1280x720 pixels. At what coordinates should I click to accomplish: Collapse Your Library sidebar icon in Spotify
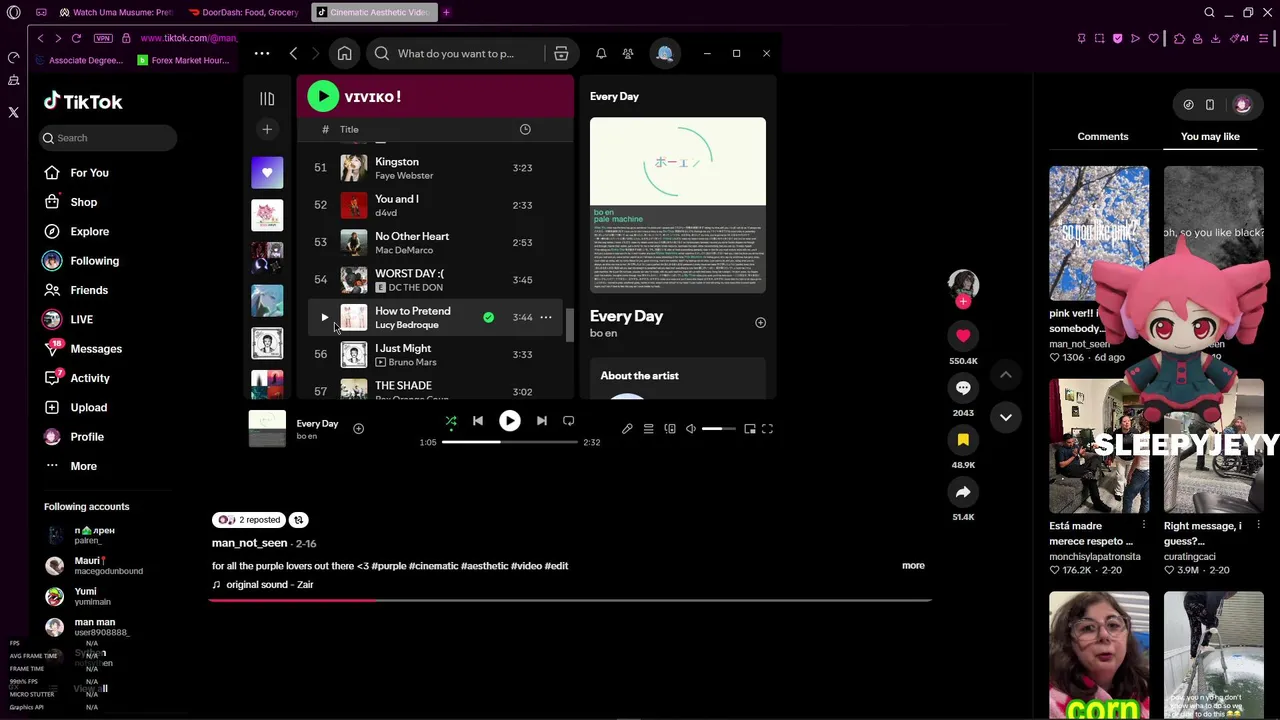(x=267, y=98)
